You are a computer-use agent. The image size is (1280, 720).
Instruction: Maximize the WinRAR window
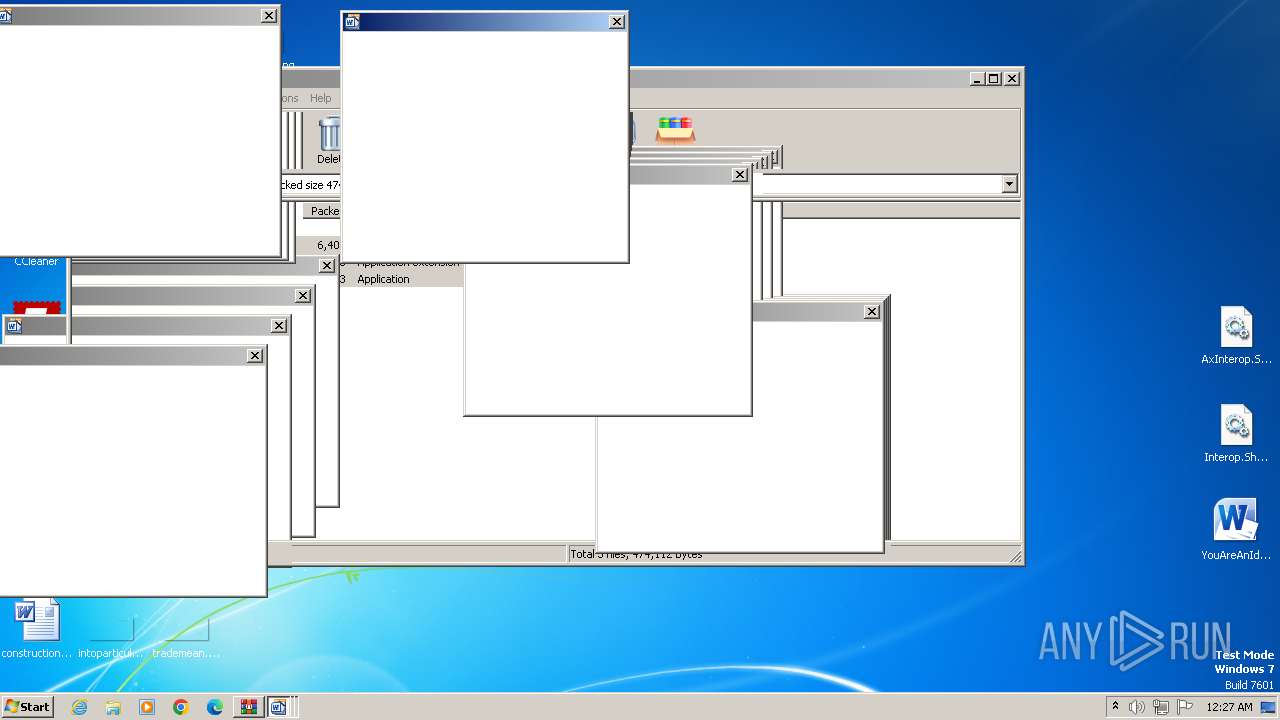(994, 79)
